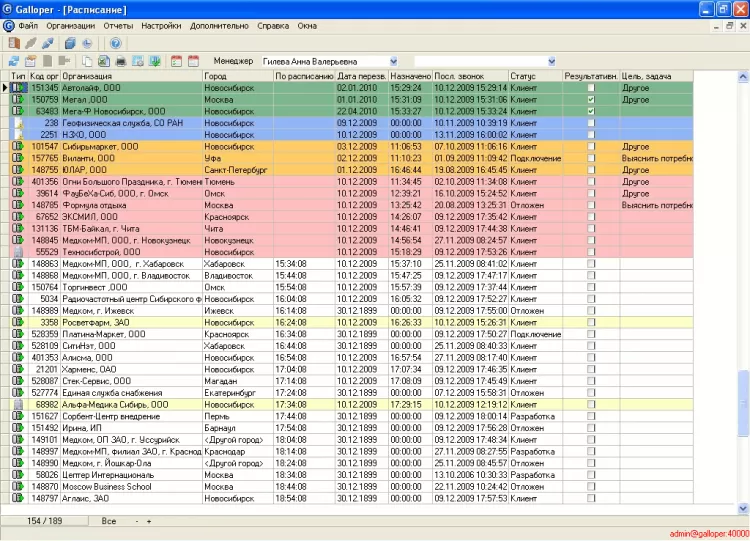Click type icon of Альфа-Медика Сибирь row
Screen dimensions: 750x541
18,405
